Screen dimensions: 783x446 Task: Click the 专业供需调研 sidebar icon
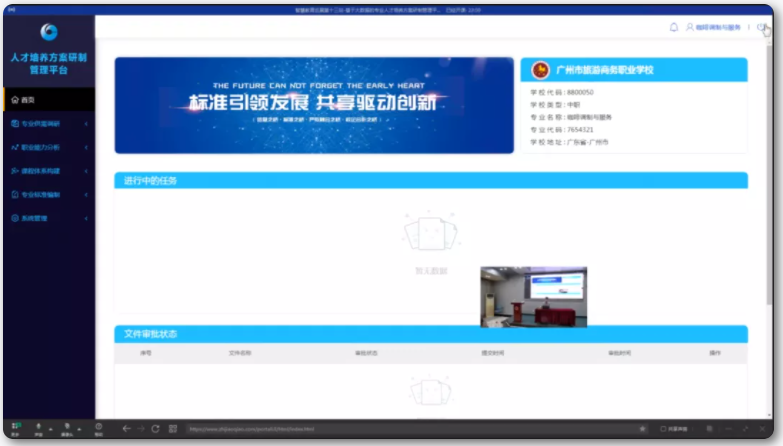[15, 123]
